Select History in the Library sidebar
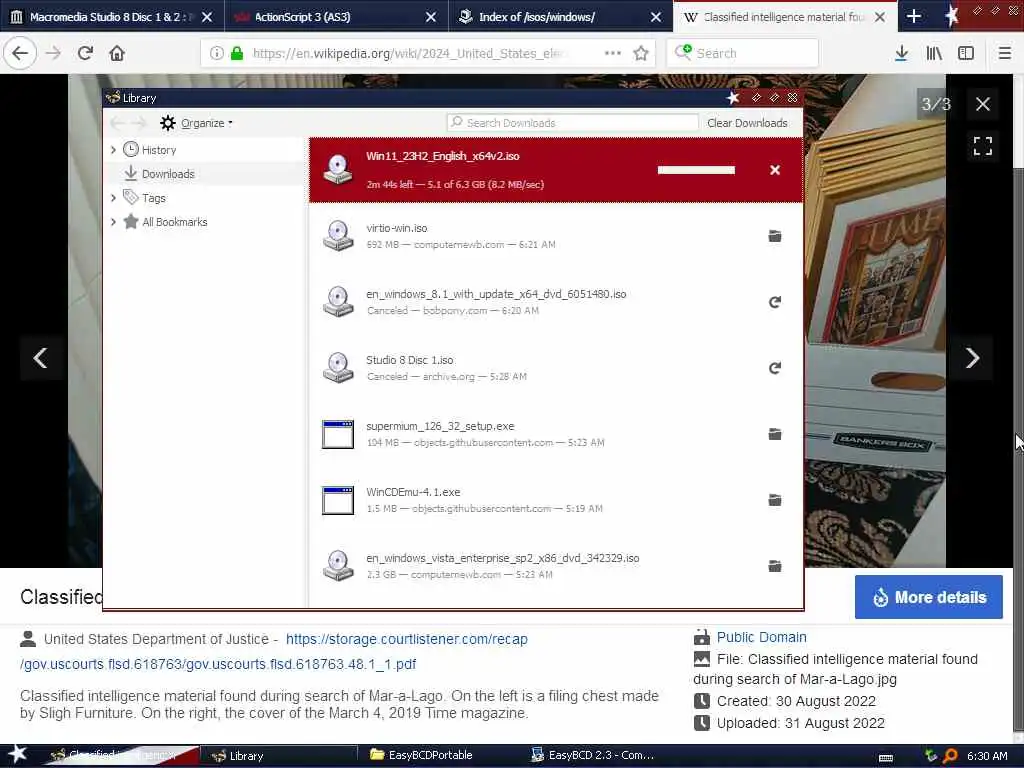 click(x=159, y=150)
